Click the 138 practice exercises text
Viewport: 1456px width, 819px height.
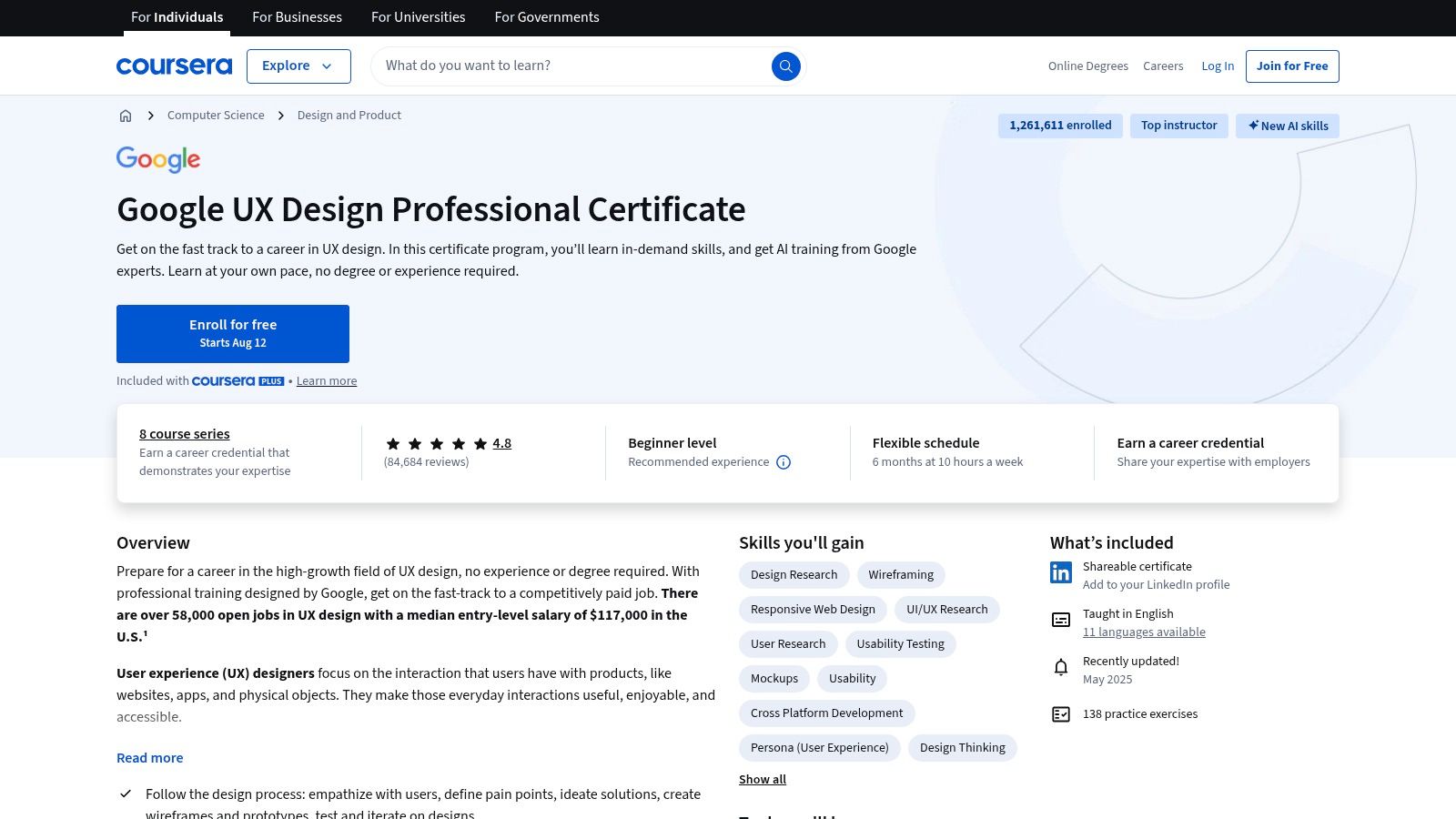click(x=1140, y=714)
